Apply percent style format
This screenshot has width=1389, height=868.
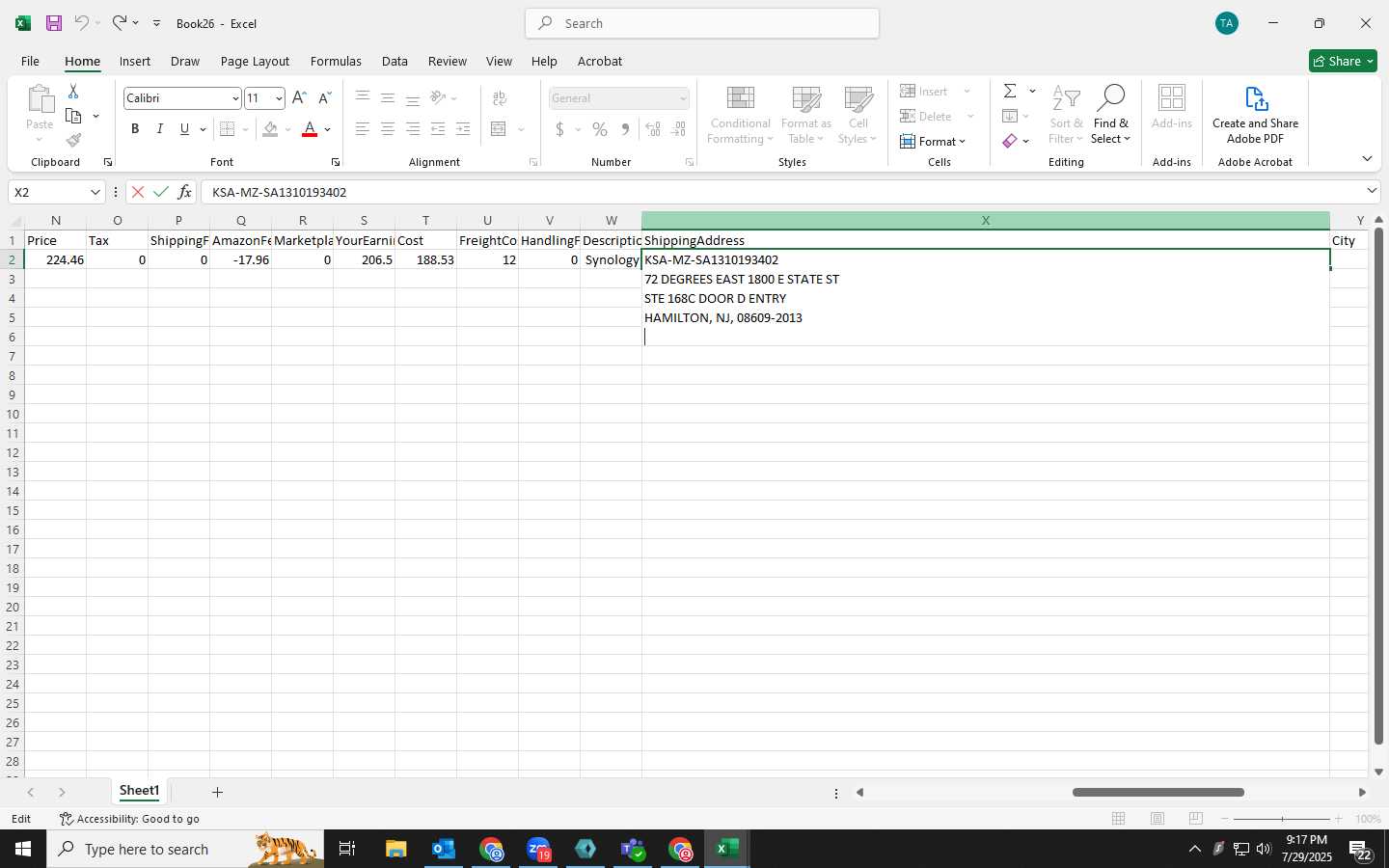pos(600,129)
